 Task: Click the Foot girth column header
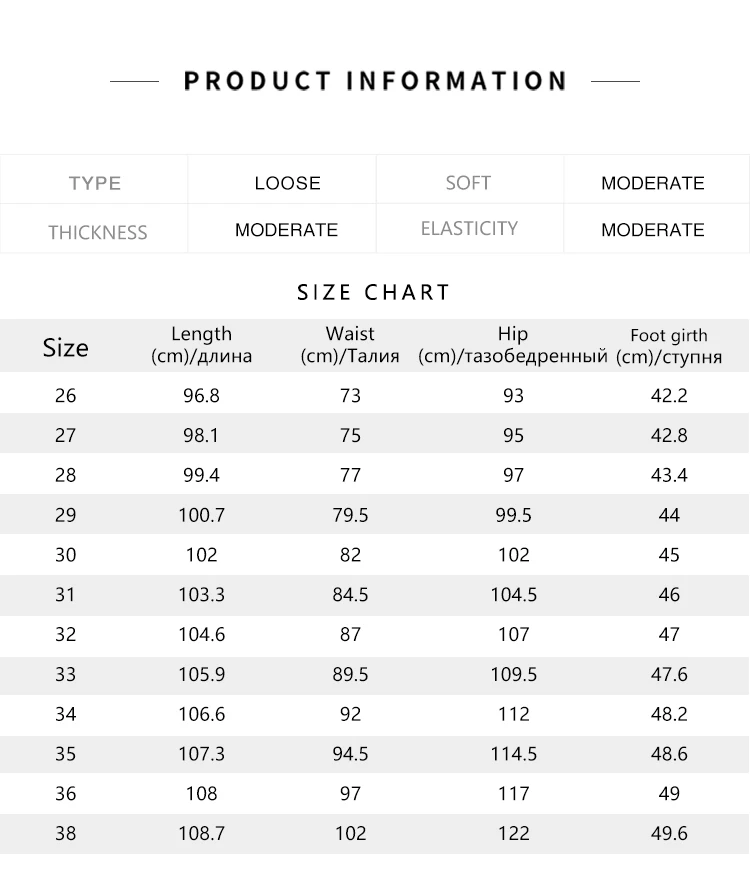tap(669, 346)
